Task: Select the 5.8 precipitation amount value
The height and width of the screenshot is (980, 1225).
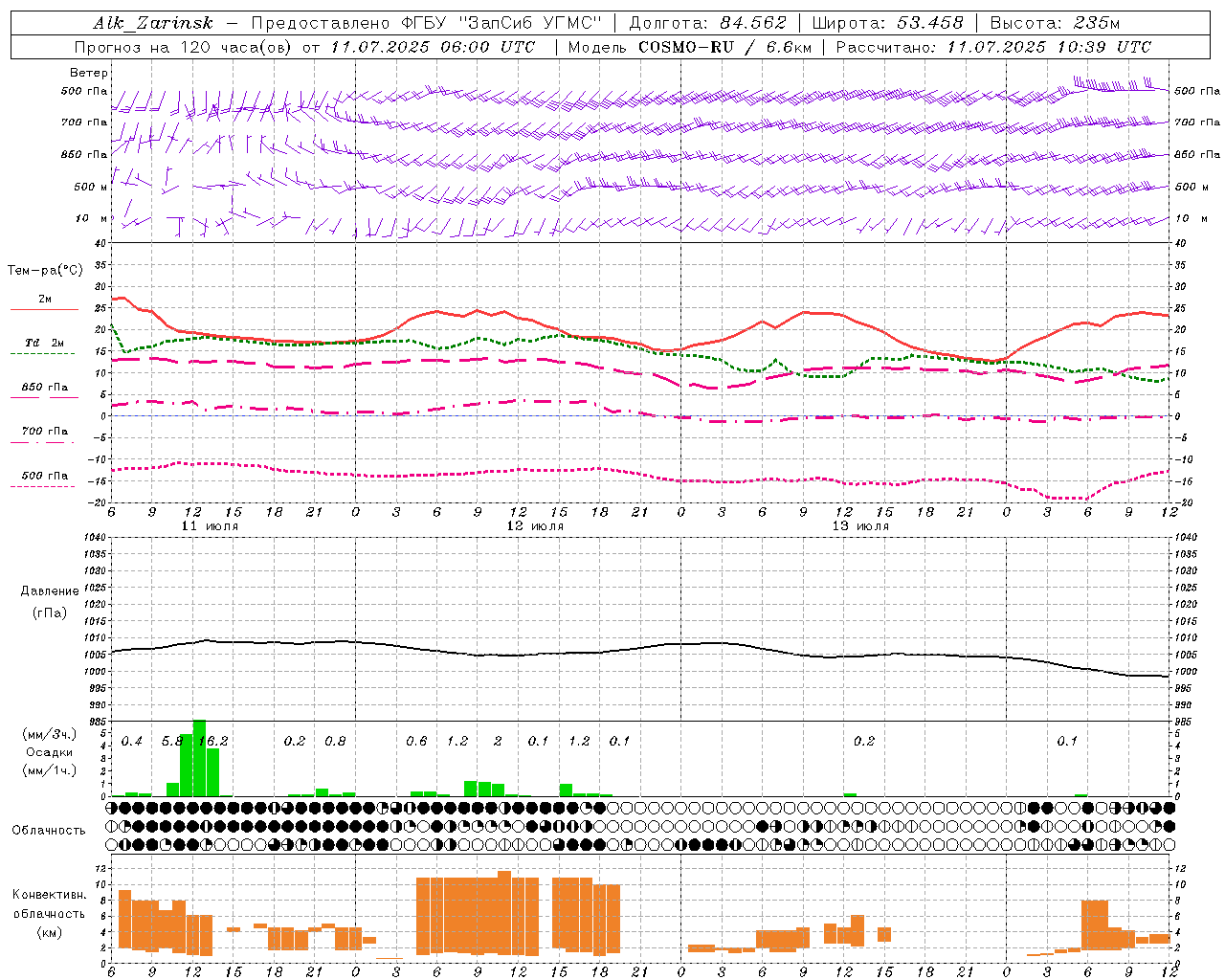Action: tap(172, 741)
